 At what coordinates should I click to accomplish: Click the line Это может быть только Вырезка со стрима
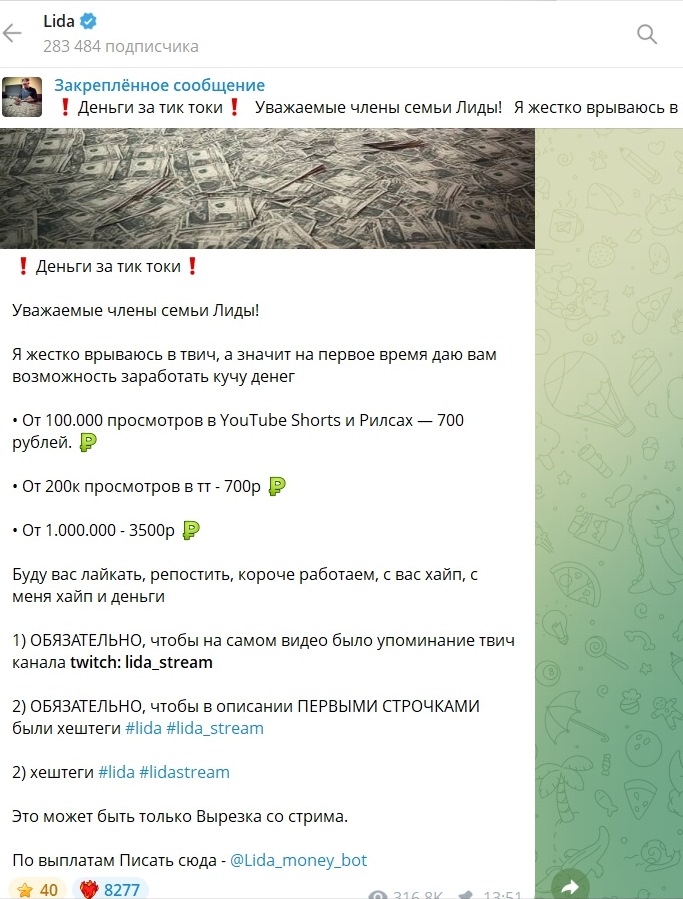point(180,816)
